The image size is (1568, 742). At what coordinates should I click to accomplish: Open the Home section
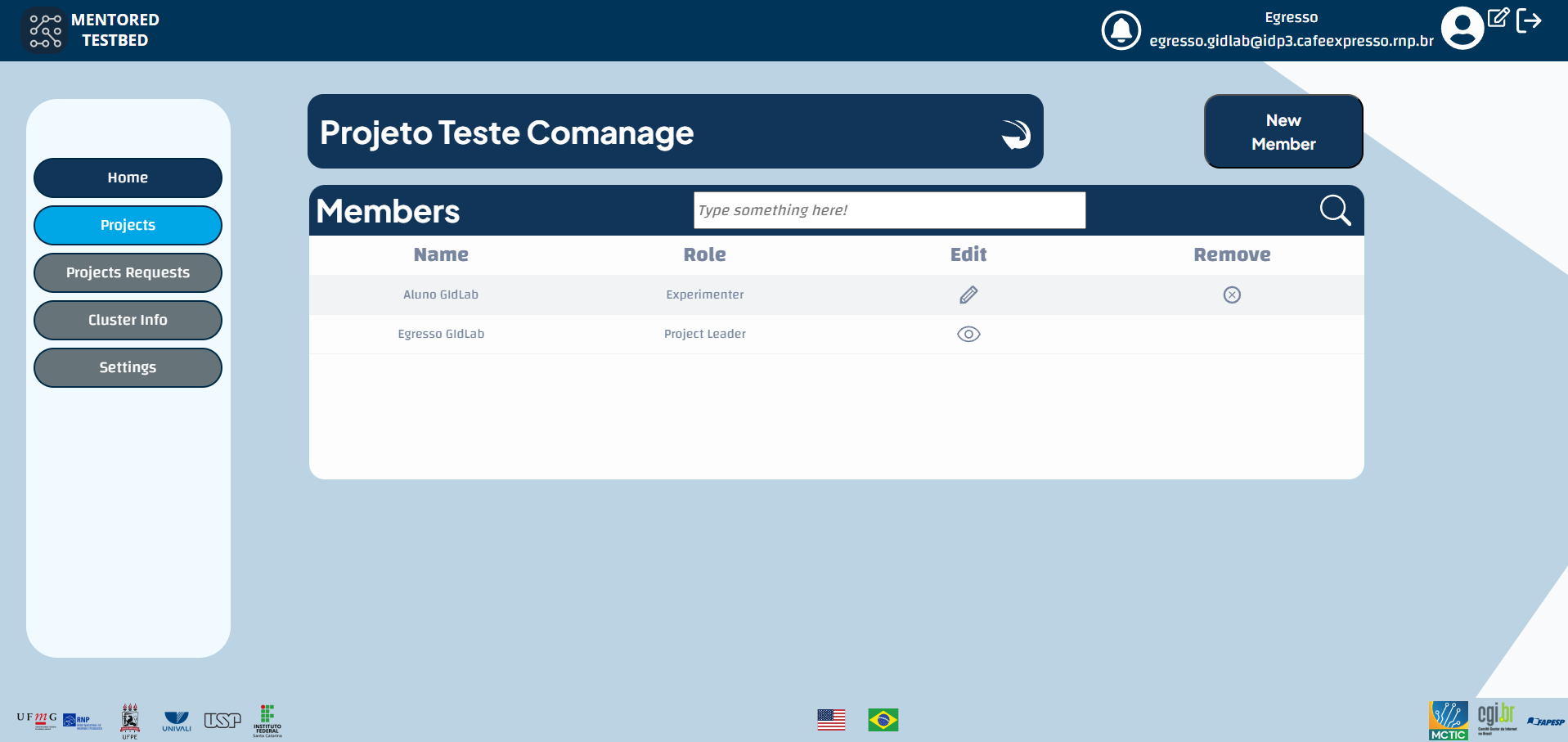point(128,178)
